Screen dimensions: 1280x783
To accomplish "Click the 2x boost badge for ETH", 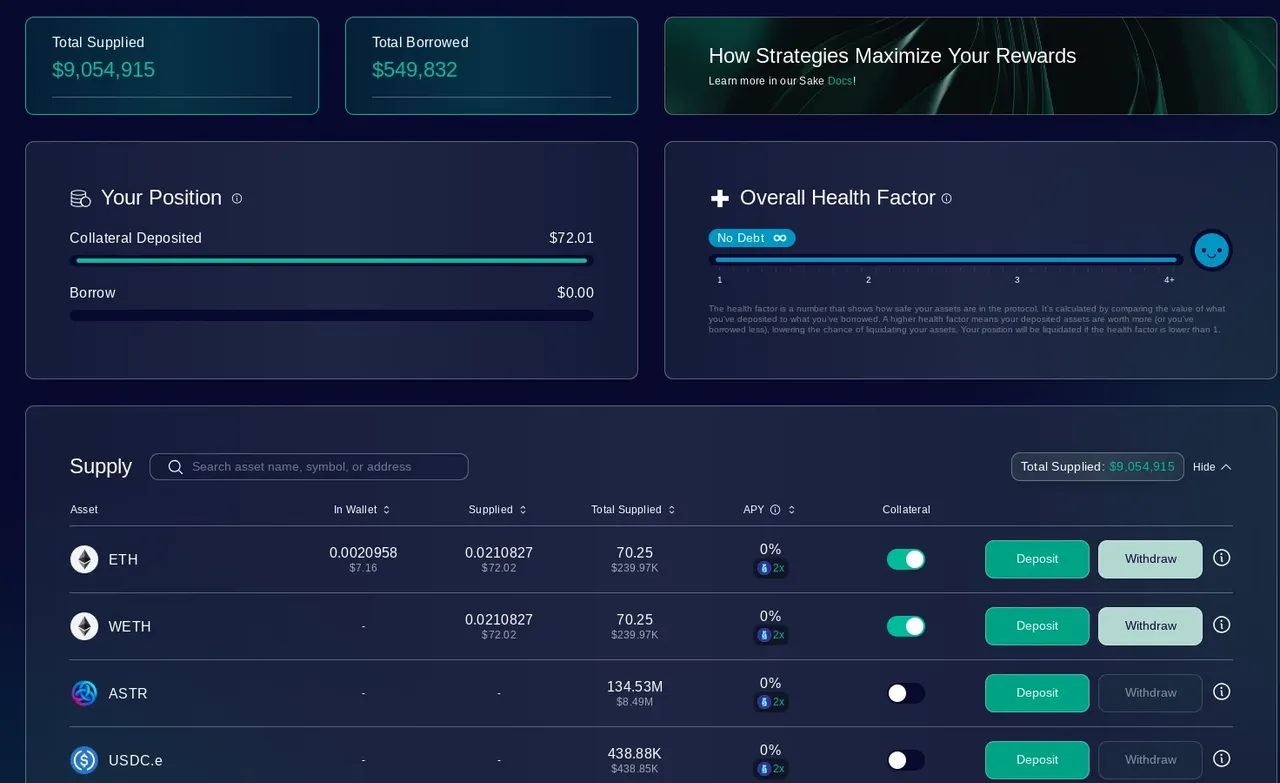I will tap(771, 568).
